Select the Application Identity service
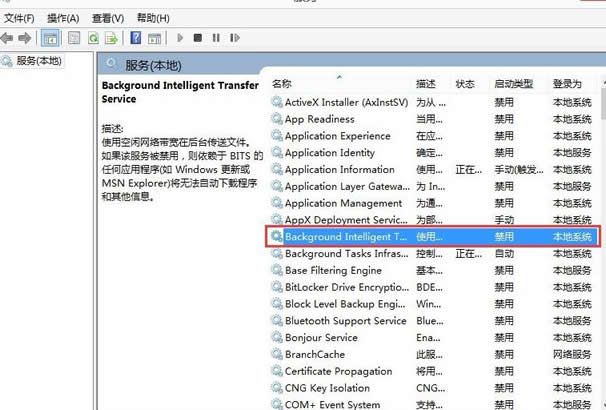This screenshot has width=606, height=410. [431, 153]
